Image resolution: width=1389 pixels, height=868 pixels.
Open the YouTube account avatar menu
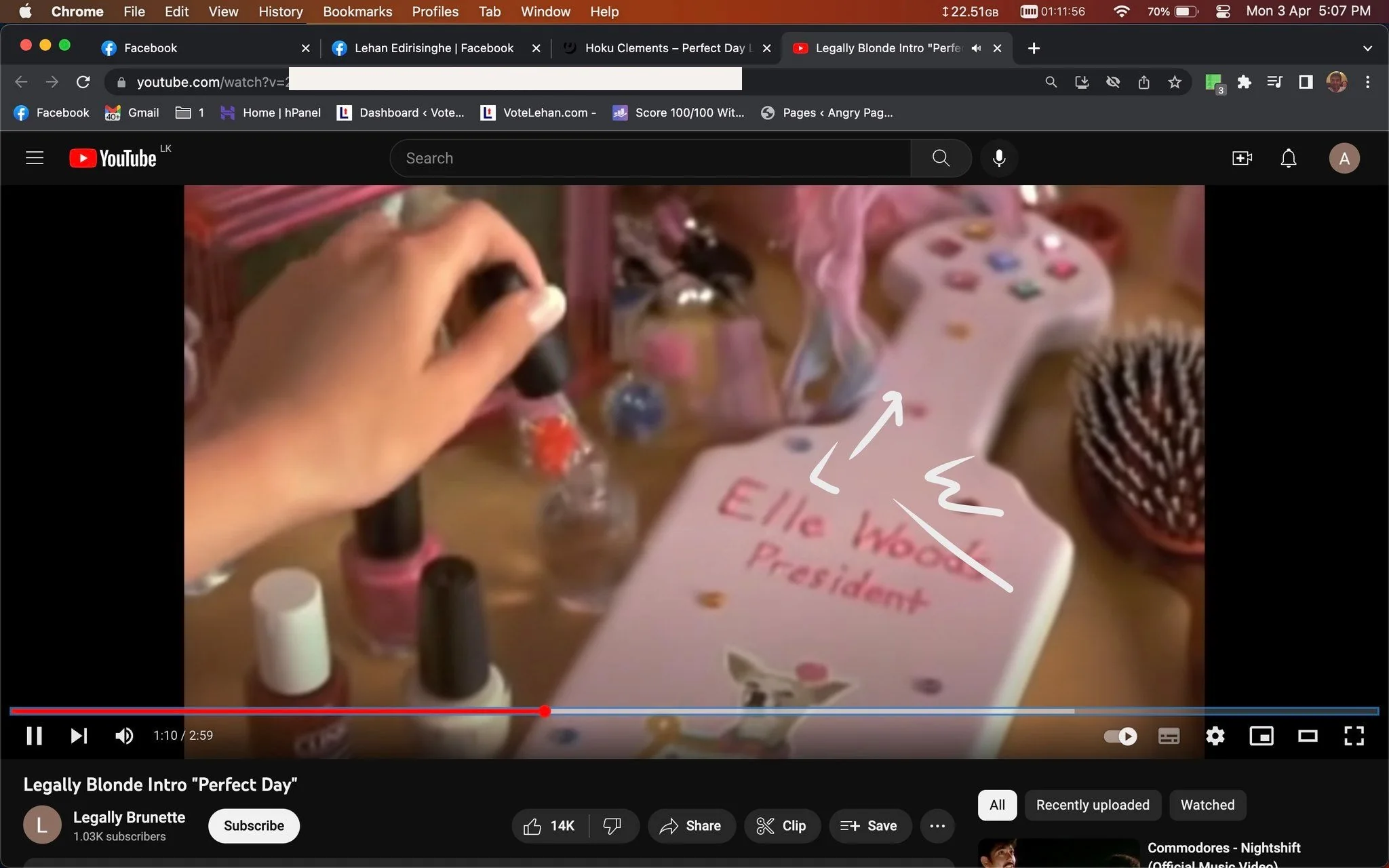(x=1344, y=158)
